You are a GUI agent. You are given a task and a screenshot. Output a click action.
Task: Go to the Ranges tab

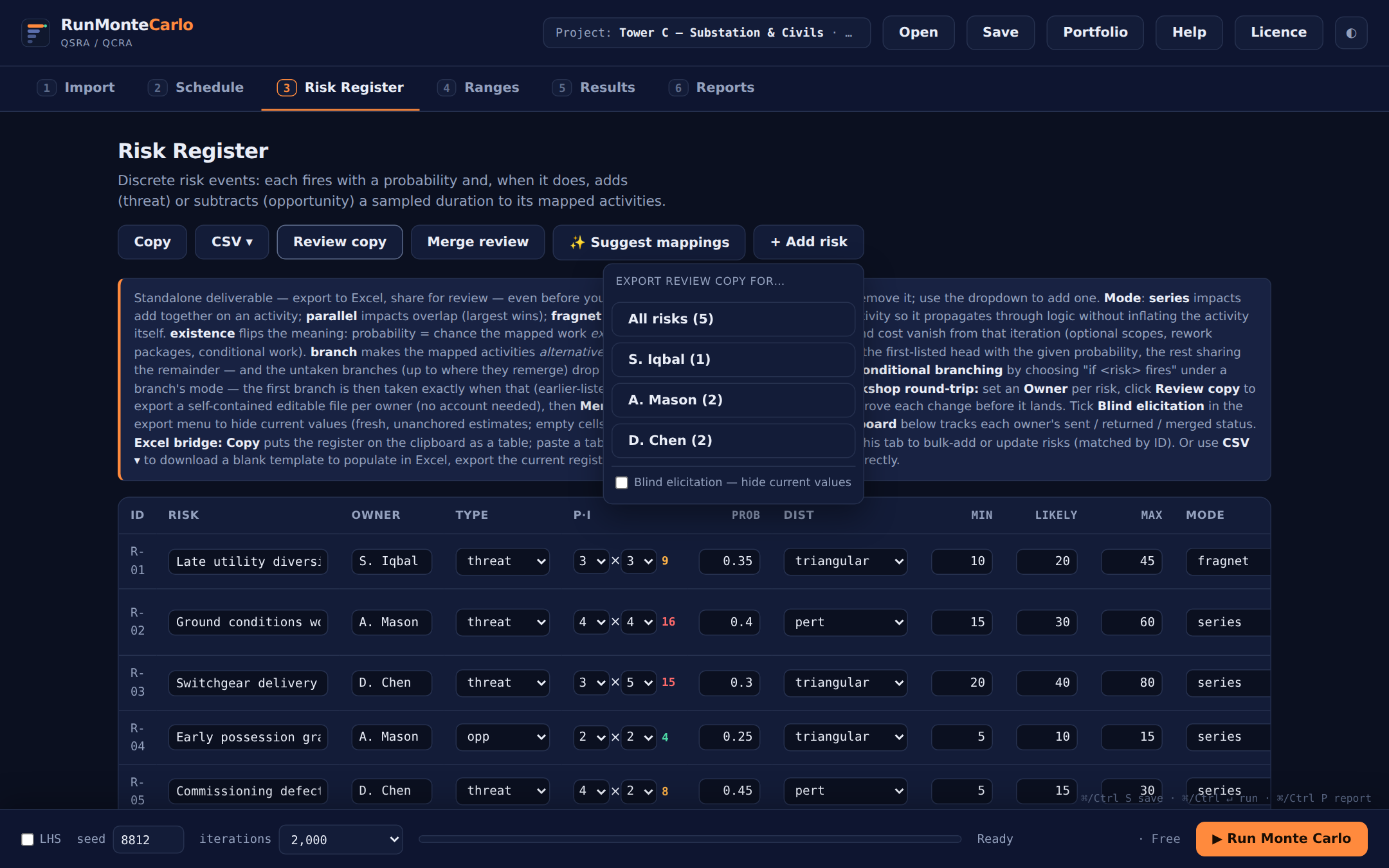click(478, 88)
